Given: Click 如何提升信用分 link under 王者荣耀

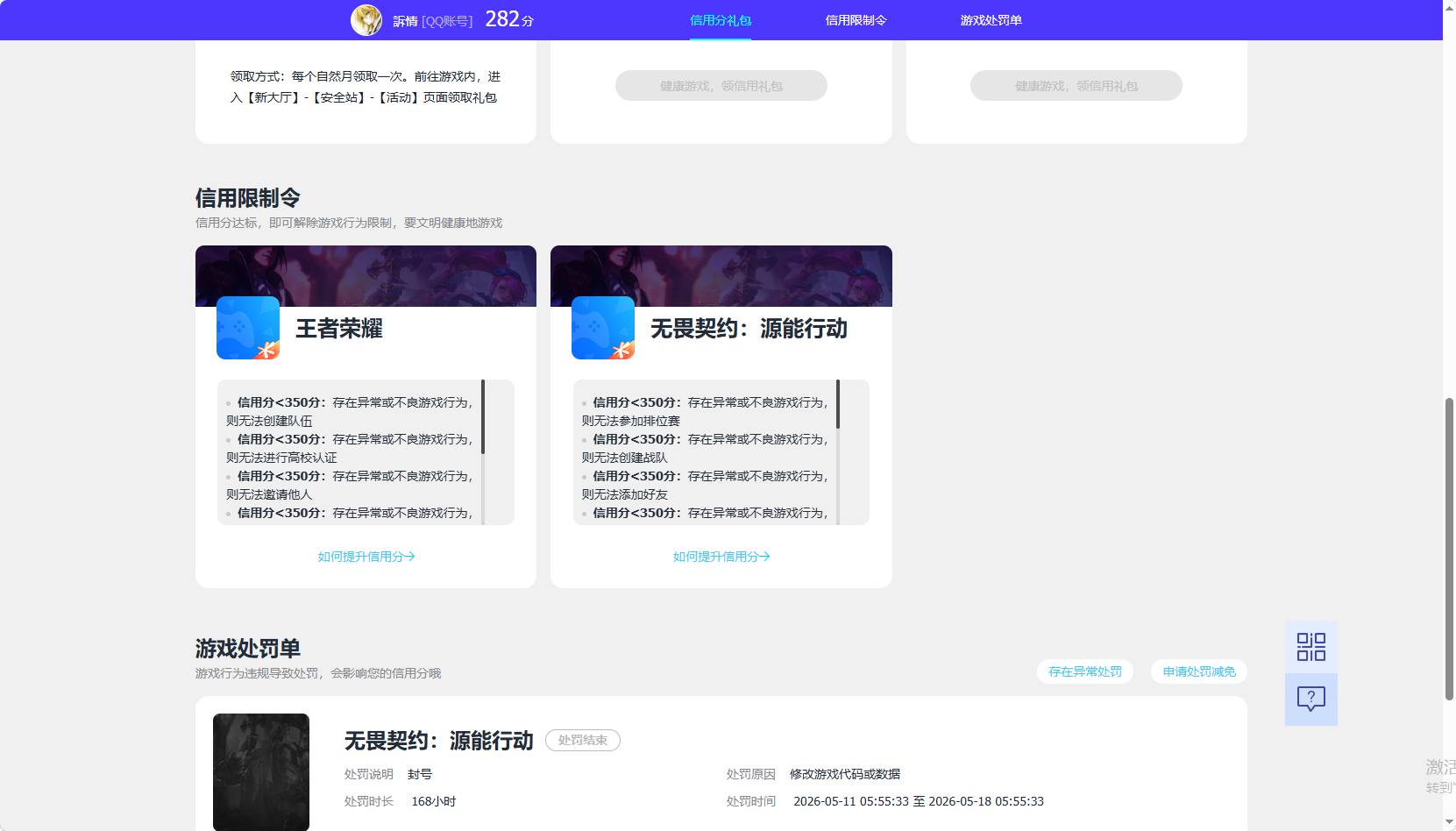Looking at the screenshot, I should pos(366,557).
